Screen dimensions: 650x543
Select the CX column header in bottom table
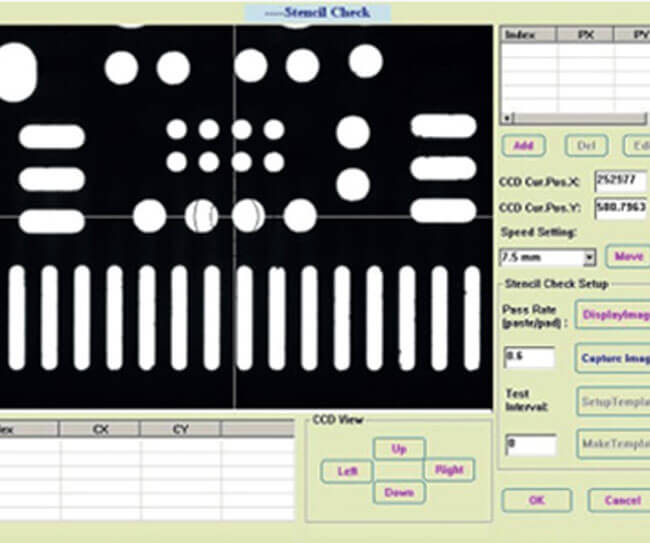click(100, 429)
